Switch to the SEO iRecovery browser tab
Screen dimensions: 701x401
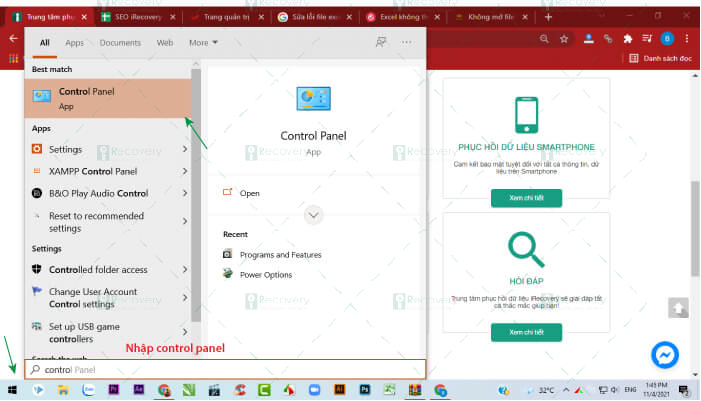[137, 17]
